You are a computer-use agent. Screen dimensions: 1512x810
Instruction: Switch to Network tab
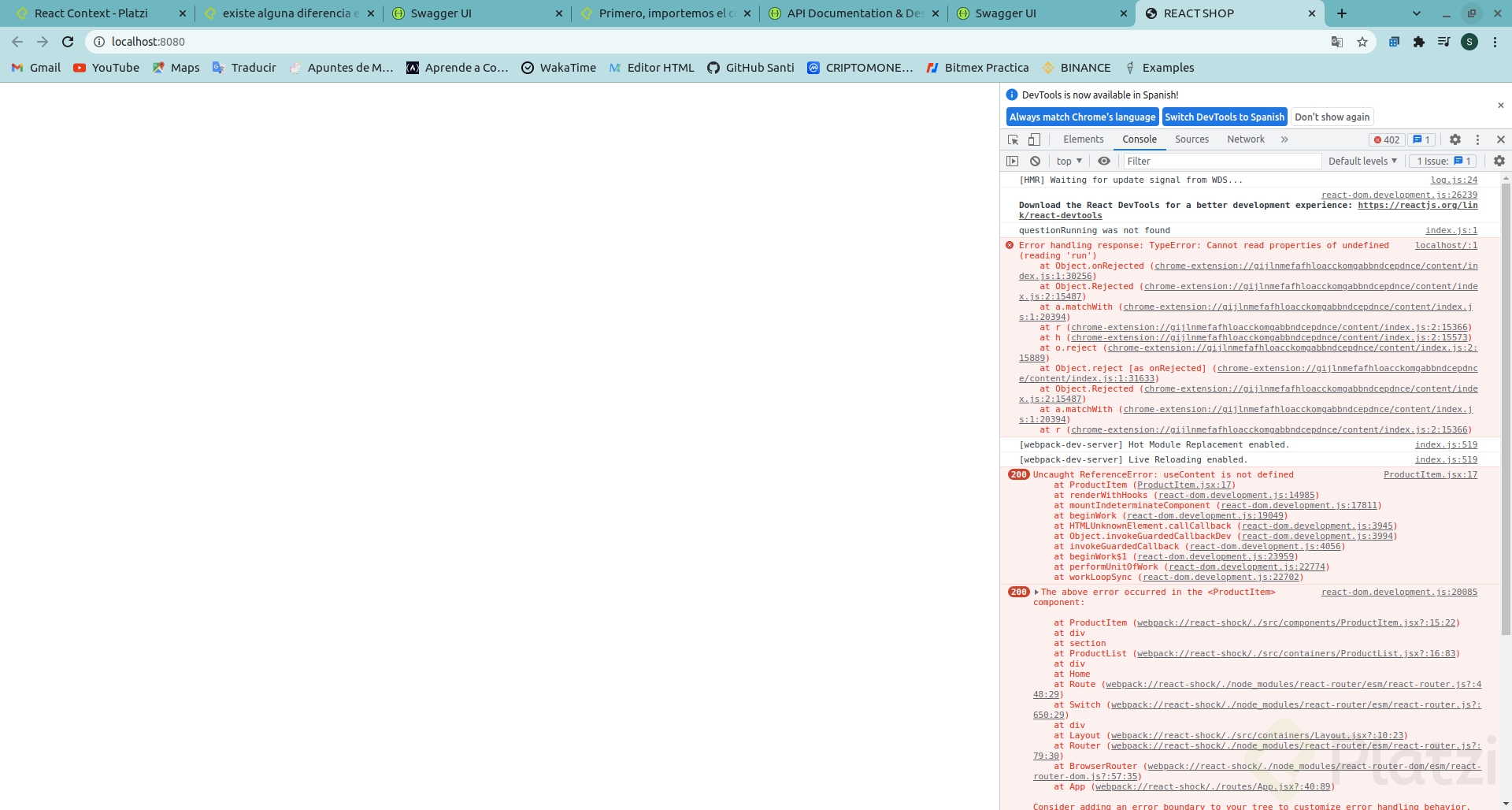click(1245, 139)
